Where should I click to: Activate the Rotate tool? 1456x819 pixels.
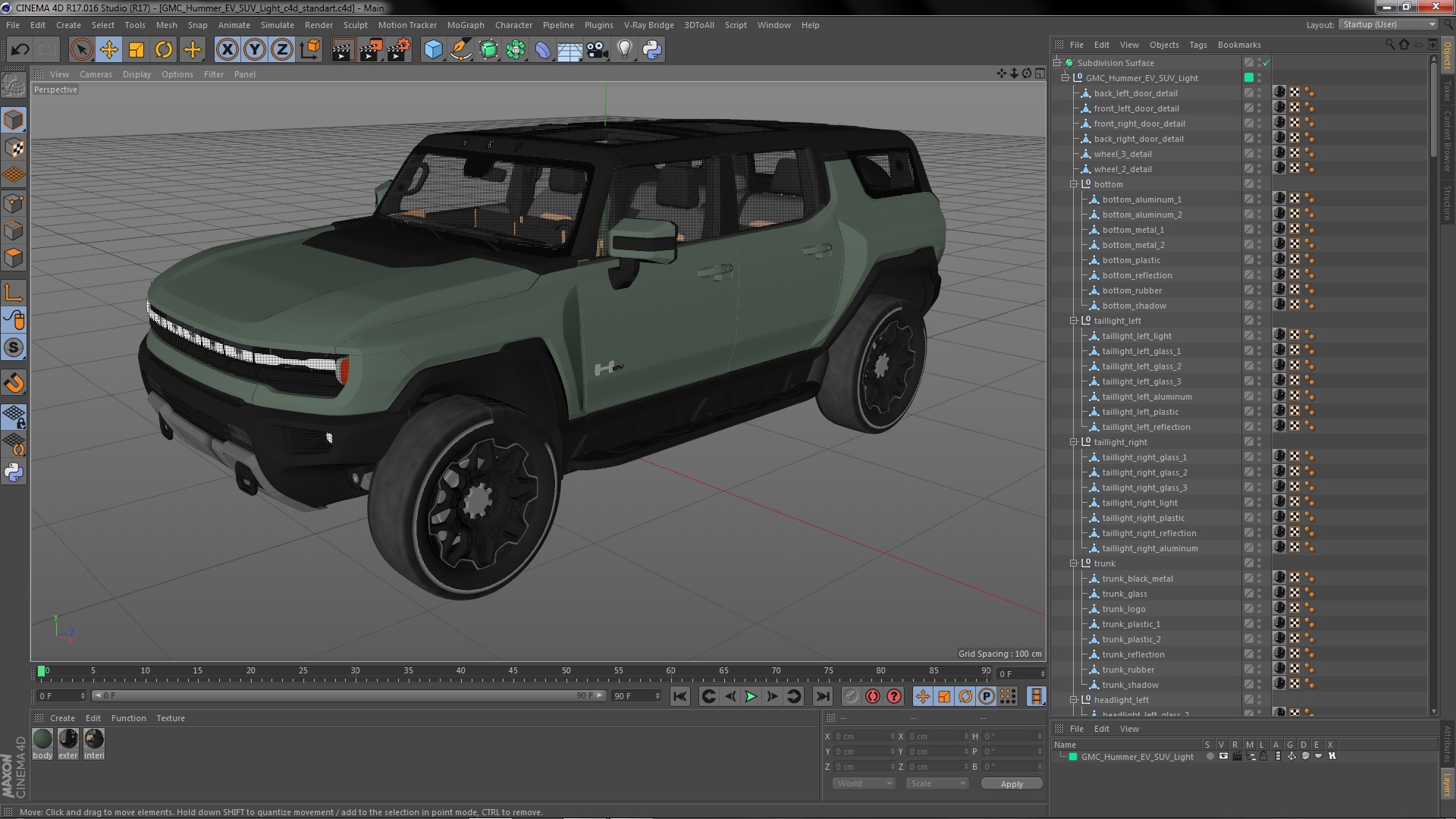pos(164,50)
